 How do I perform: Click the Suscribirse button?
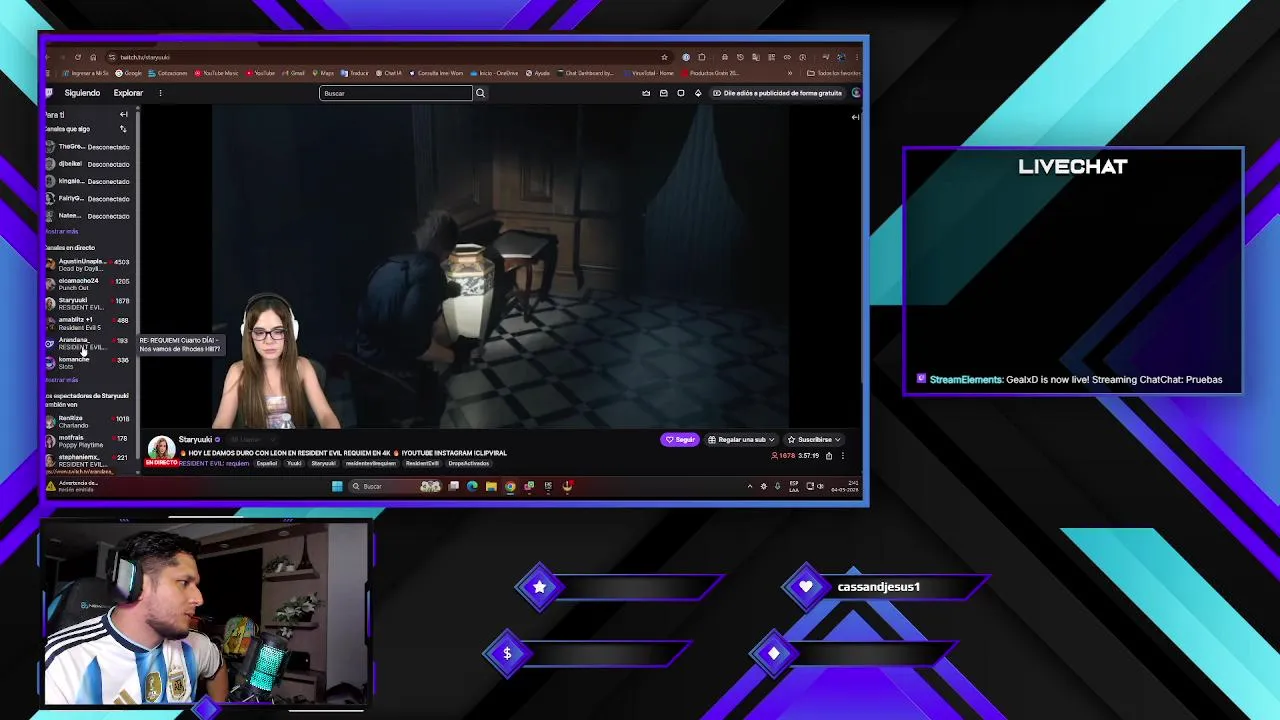(x=813, y=439)
